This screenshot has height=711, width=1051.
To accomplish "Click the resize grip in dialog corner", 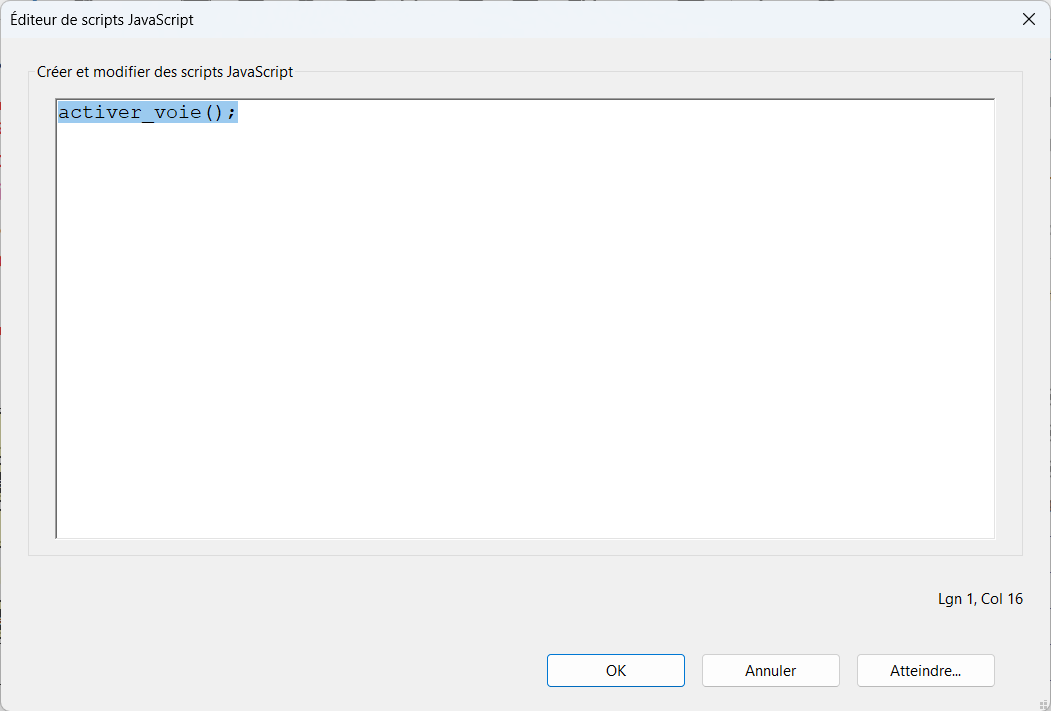I will [x=1043, y=703].
